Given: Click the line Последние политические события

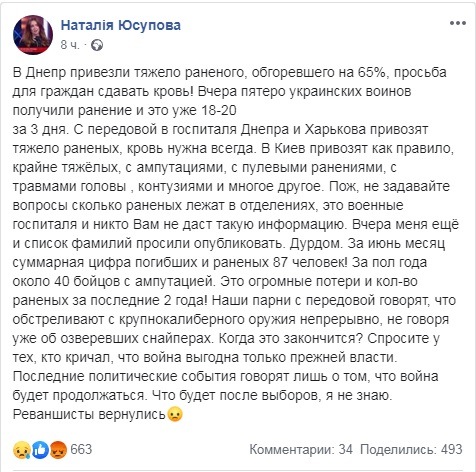Looking at the screenshot, I should [225, 376].
